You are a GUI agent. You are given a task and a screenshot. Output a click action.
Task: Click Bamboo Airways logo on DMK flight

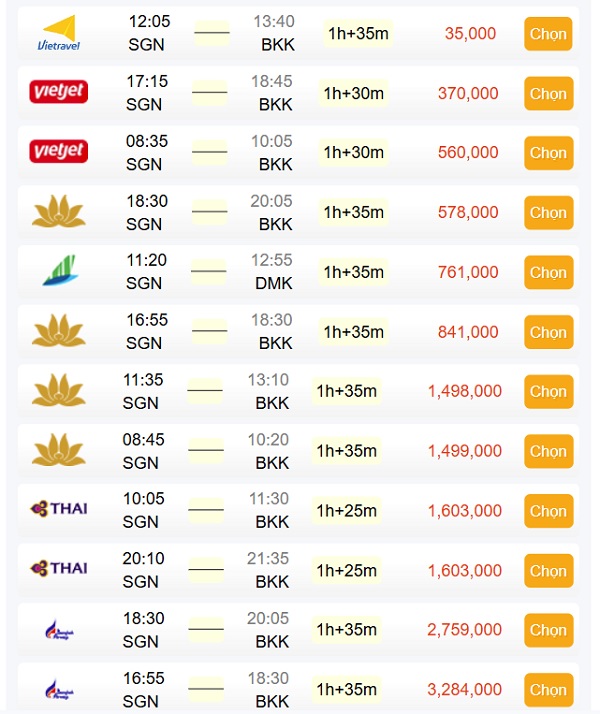point(59,270)
